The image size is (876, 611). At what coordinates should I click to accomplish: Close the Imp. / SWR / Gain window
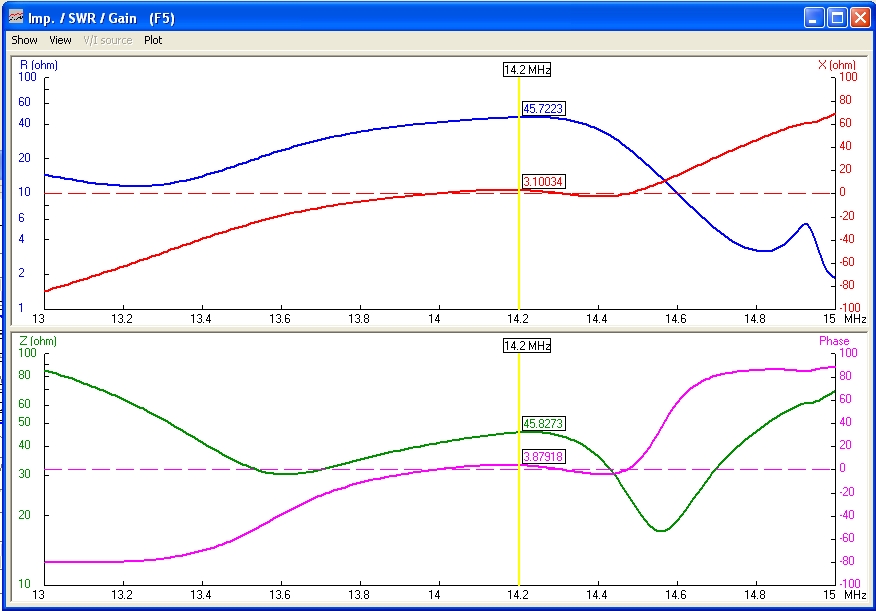click(860, 18)
